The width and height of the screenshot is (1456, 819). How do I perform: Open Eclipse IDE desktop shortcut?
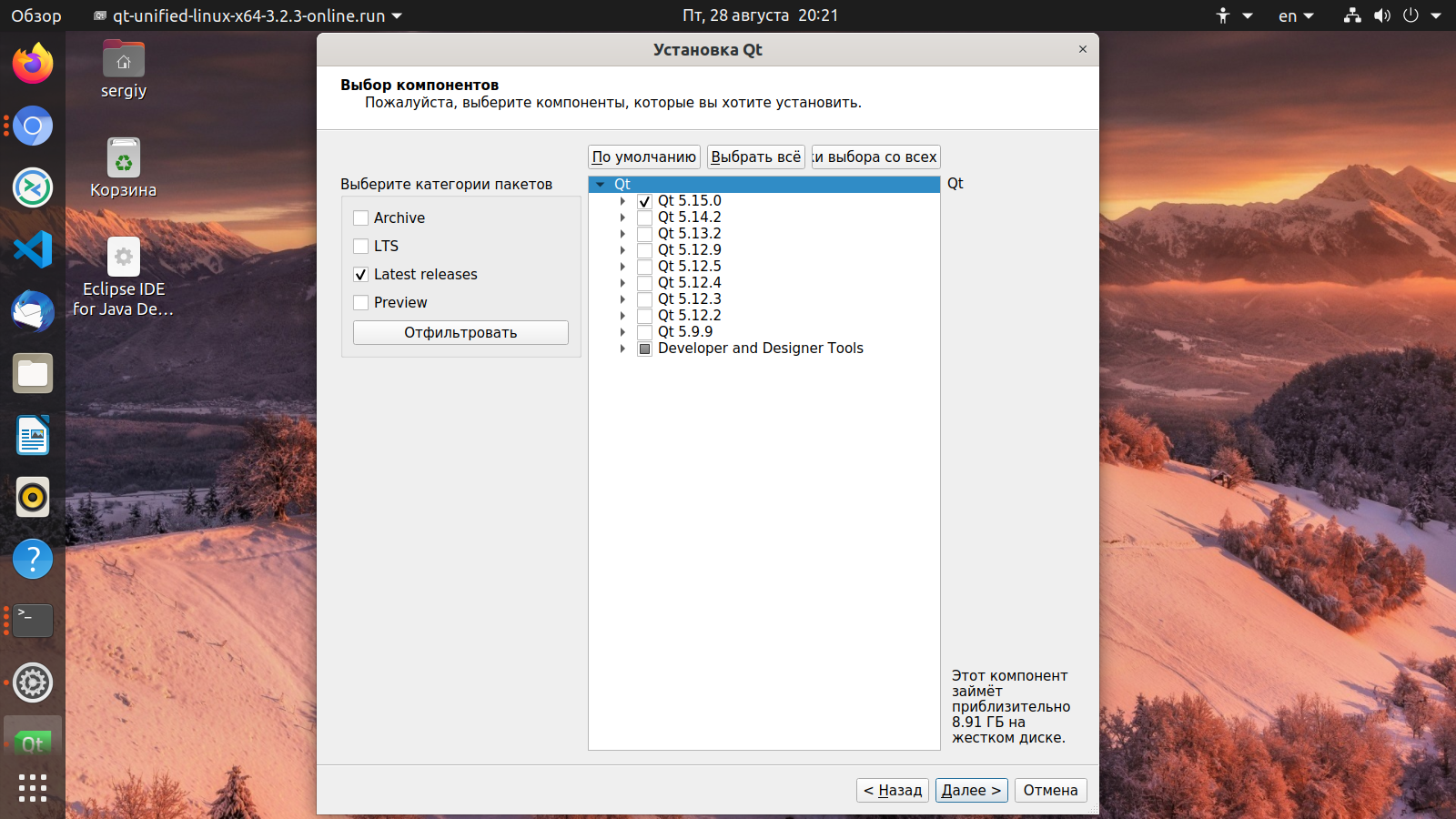click(x=124, y=277)
